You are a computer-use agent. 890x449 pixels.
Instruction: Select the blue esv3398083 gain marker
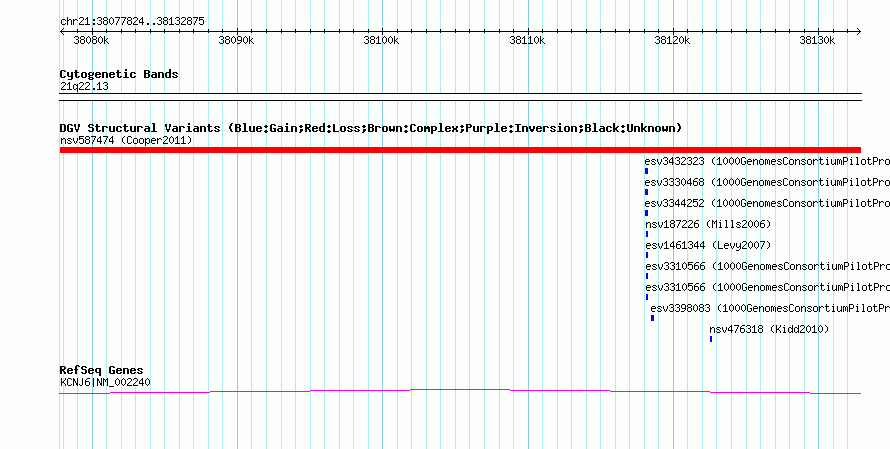[652, 318]
